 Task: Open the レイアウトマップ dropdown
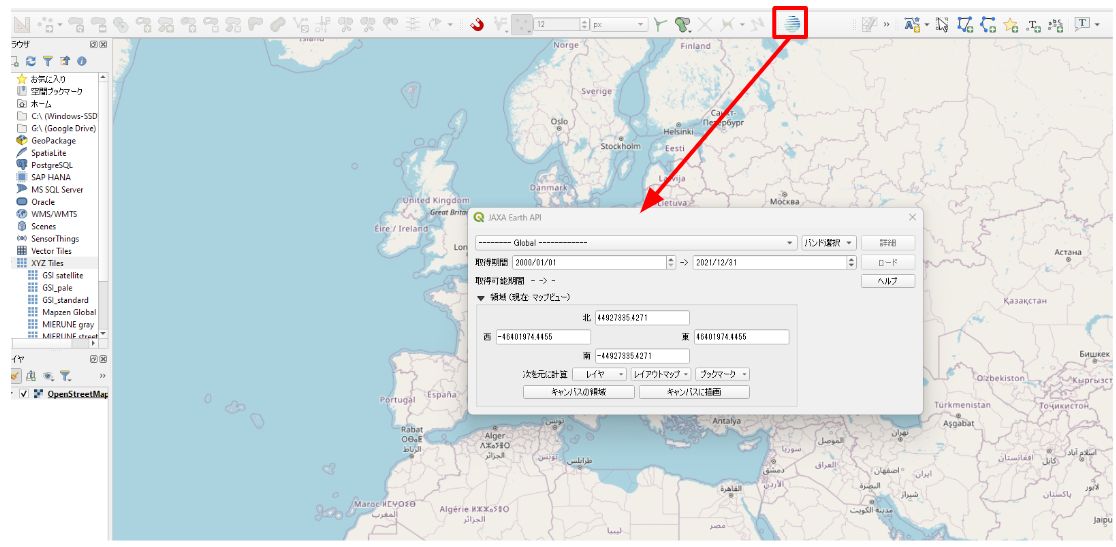pyautogui.click(x=660, y=374)
